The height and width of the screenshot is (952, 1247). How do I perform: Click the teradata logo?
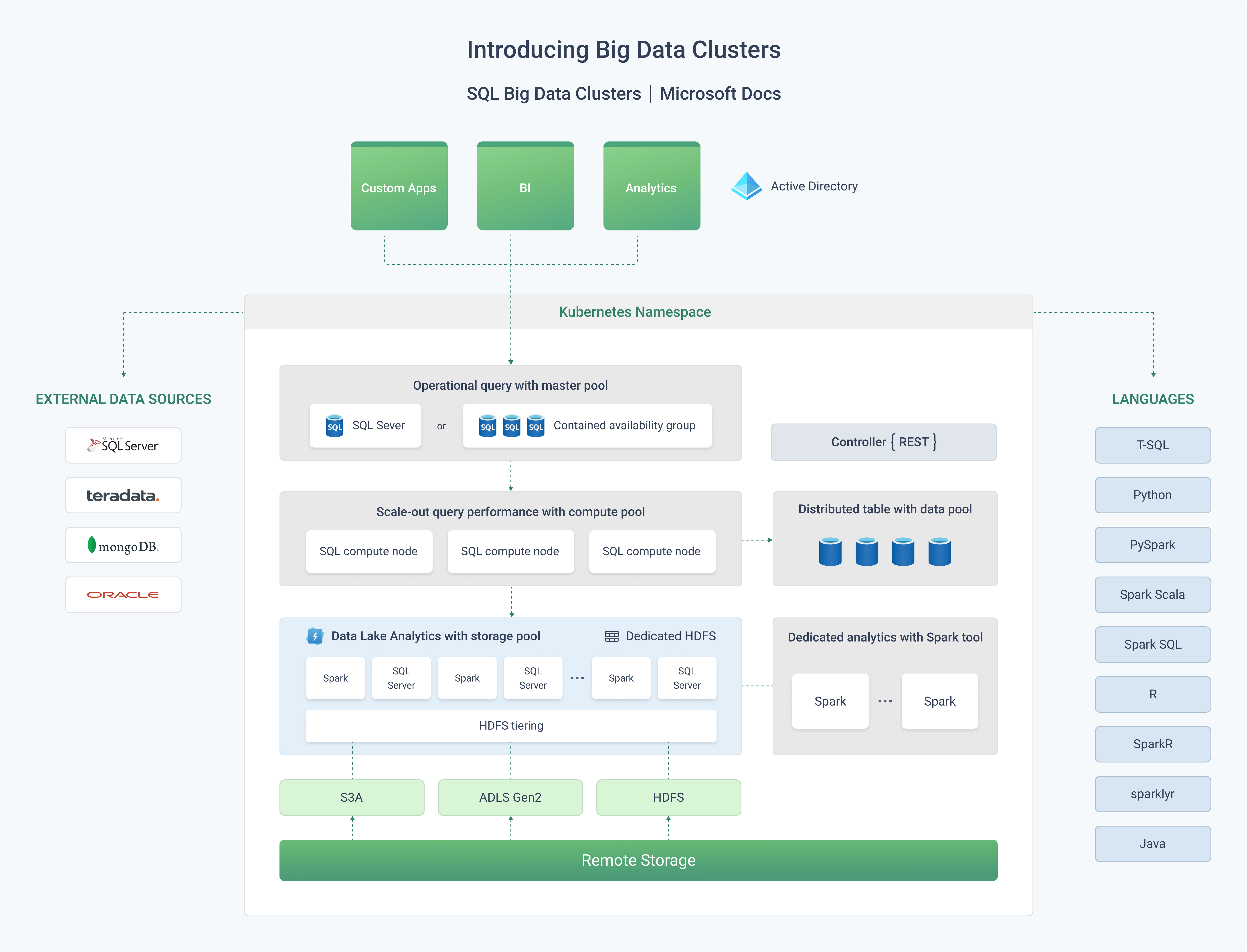click(123, 495)
